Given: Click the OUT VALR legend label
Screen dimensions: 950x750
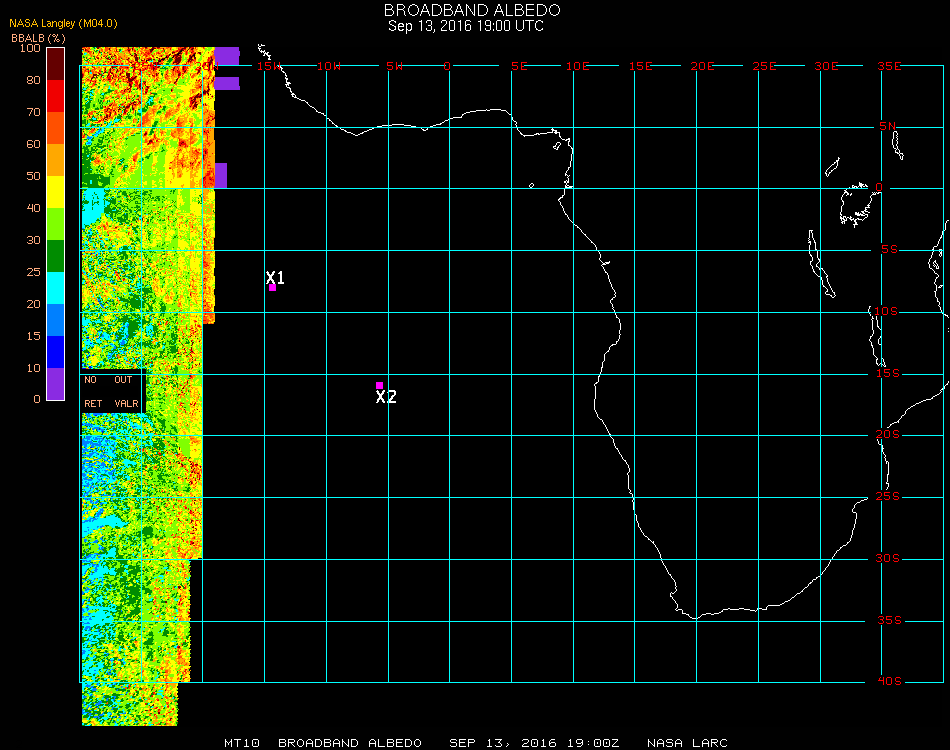Looking at the screenshot, I should pos(125,392).
